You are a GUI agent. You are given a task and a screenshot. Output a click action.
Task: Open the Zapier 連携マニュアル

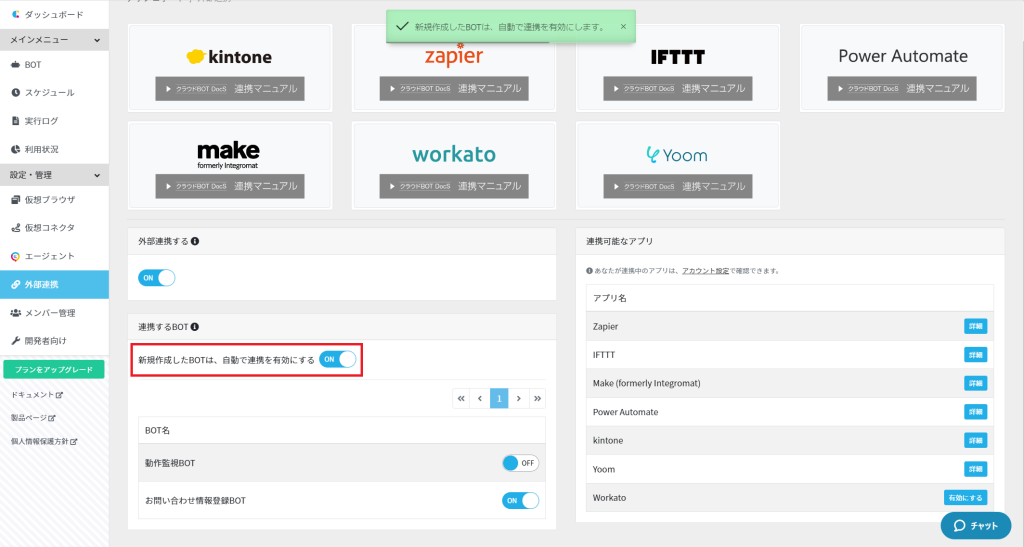[454, 89]
